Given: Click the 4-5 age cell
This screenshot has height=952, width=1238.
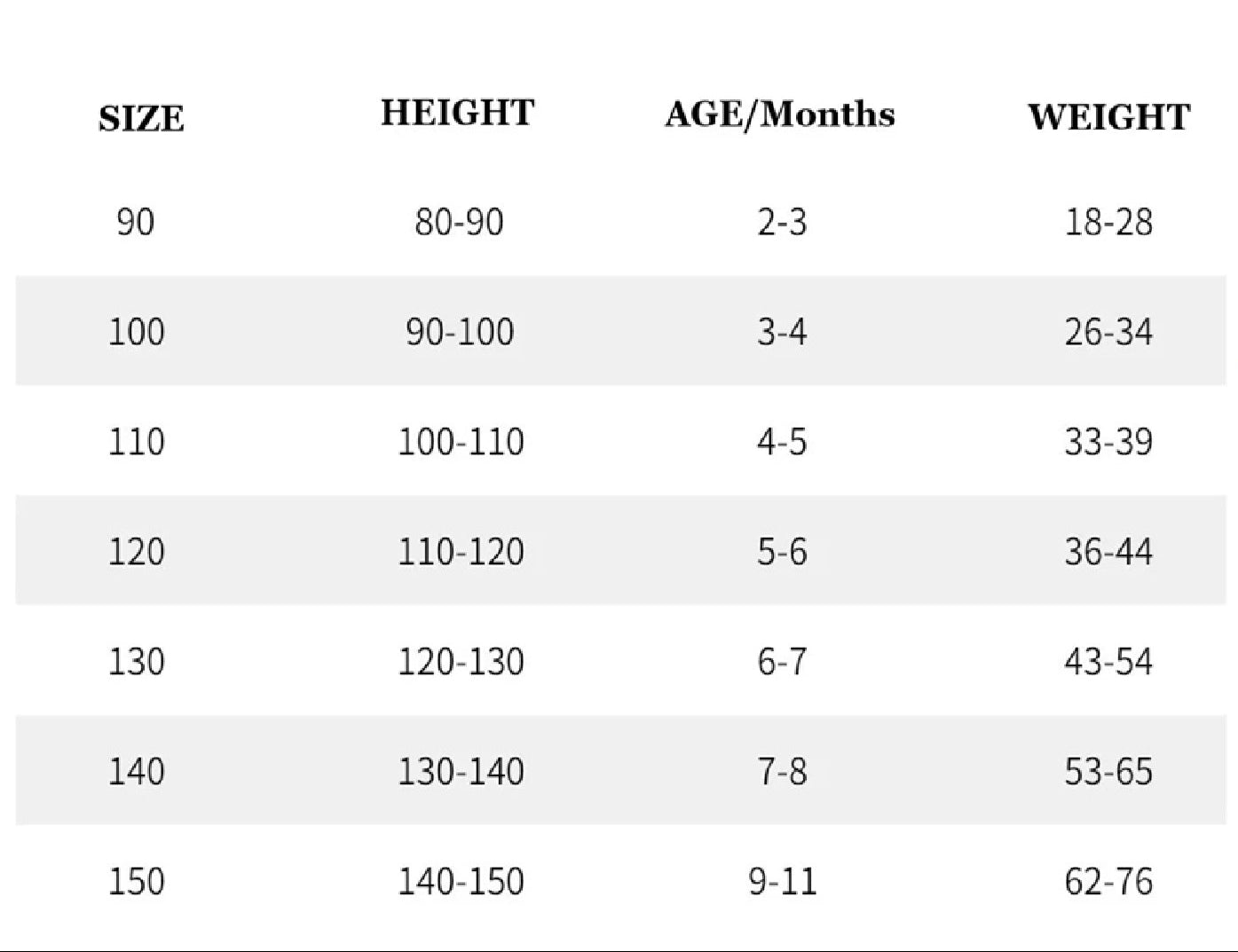Looking at the screenshot, I should (782, 442).
